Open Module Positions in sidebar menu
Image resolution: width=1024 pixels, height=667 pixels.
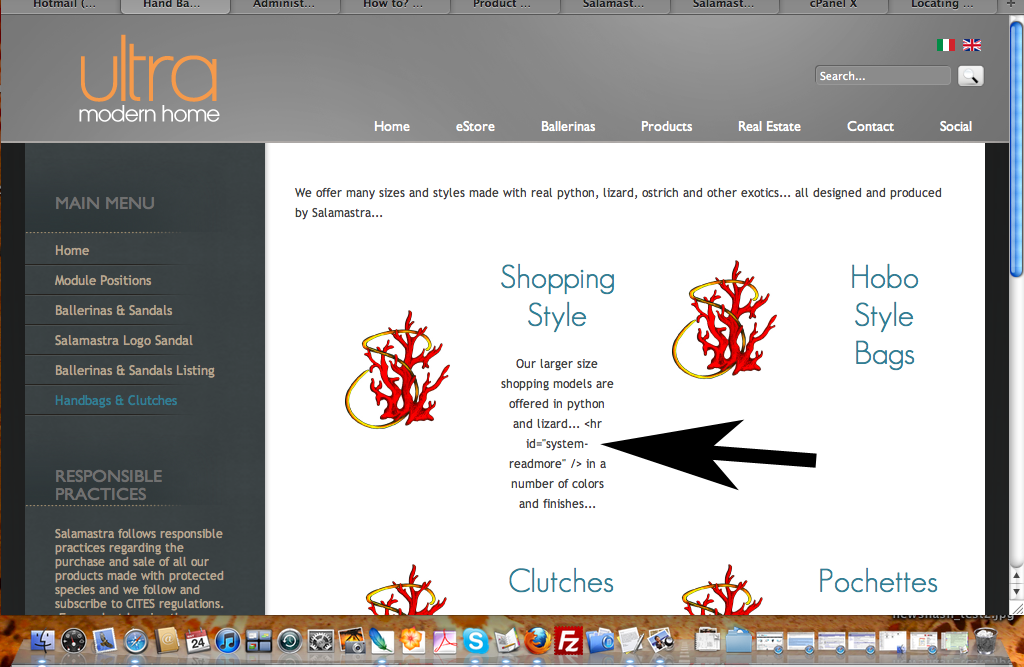[103, 280]
